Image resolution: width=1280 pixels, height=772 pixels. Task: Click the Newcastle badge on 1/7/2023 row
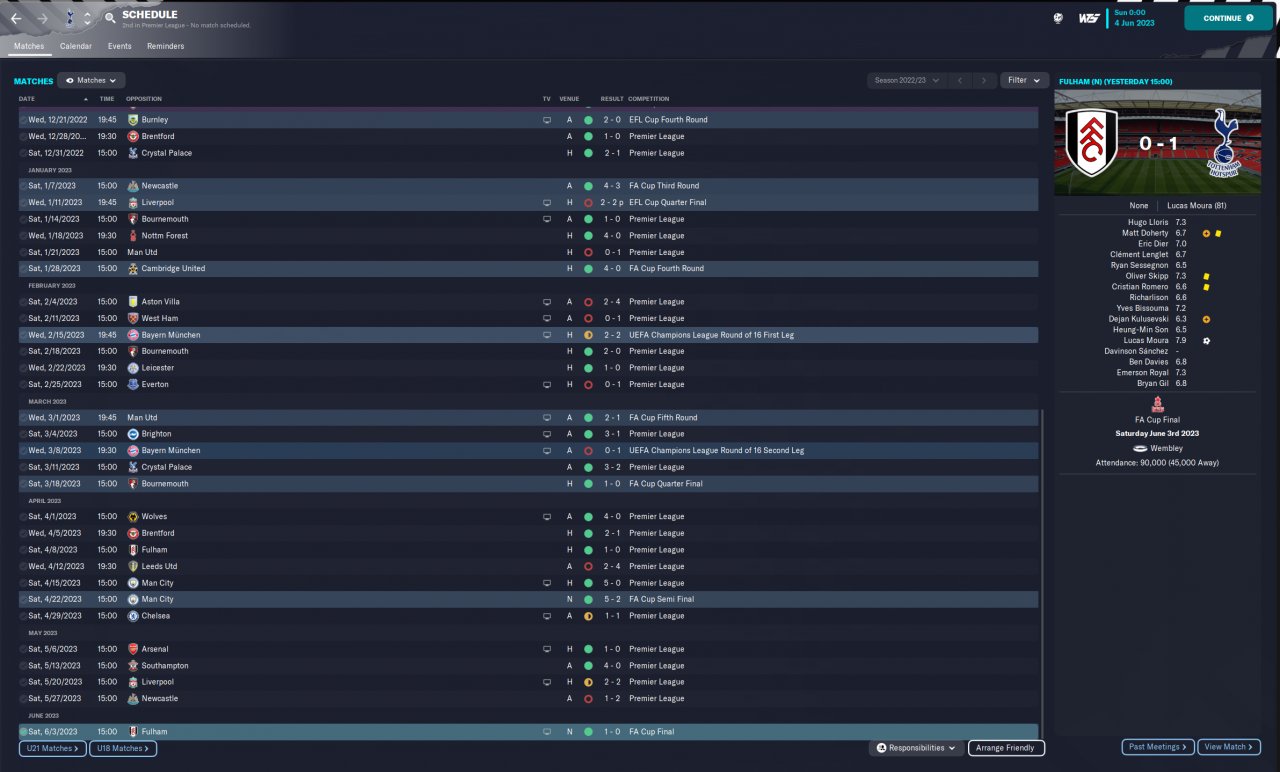133,186
